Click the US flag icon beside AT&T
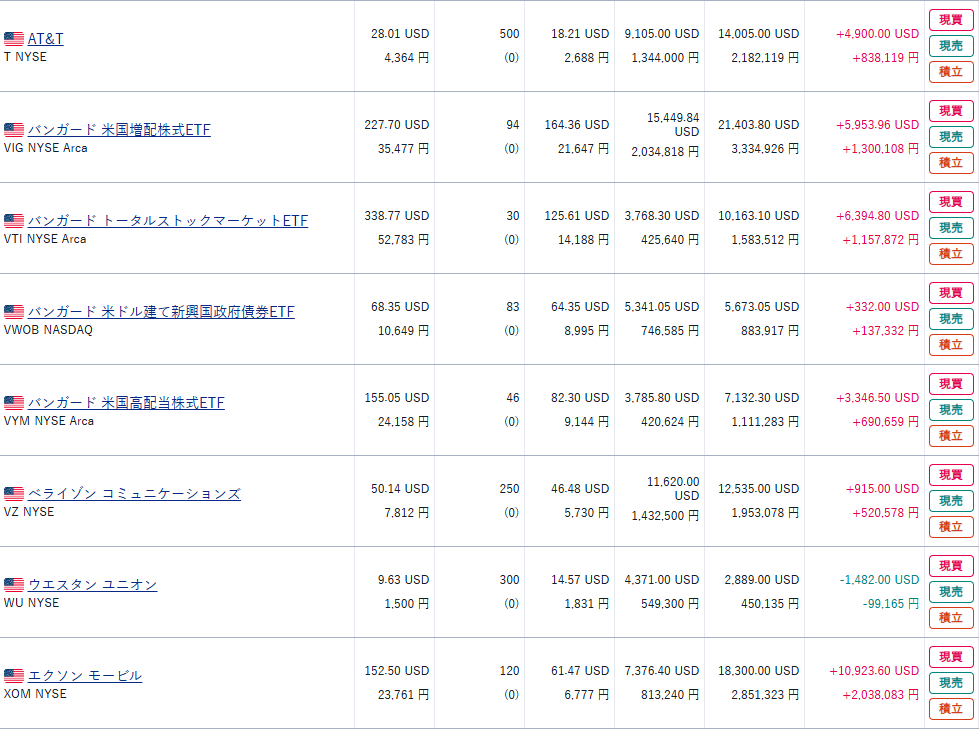The height and width of the screenshot is (729, 979). tap(13, 39)
